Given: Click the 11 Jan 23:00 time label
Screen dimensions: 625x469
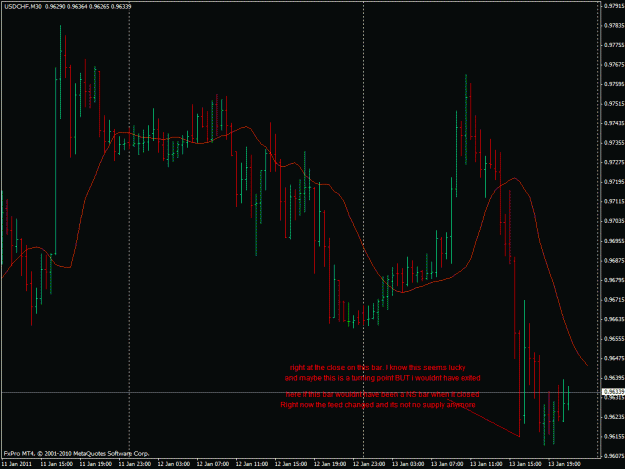Looking at the screenshot, I should click(x=135, y=464).
